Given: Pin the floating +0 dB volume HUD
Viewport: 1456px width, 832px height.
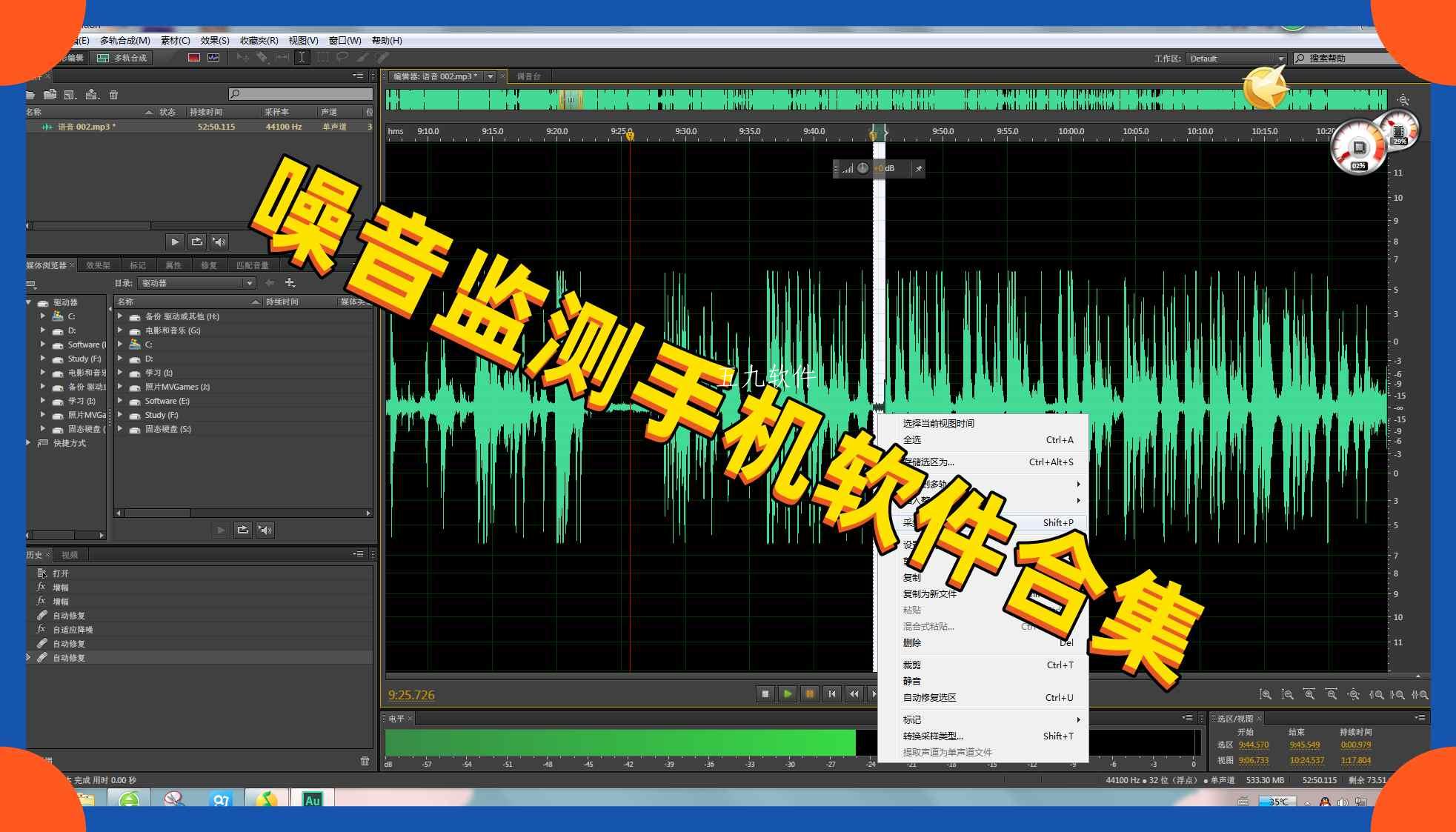Looking at the screenshot, I should click(x=919, y=168).
